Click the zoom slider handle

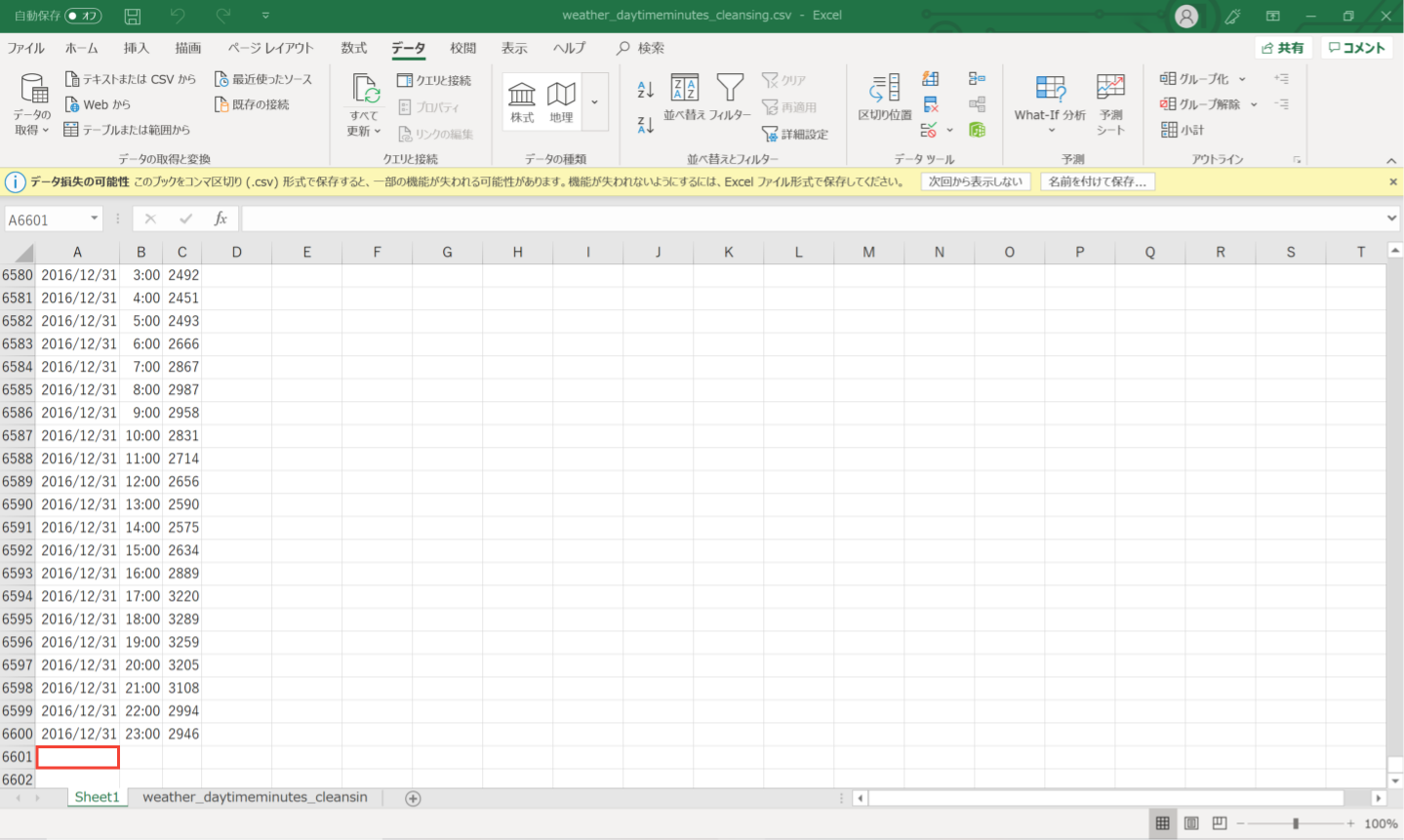click(1296, 823)
